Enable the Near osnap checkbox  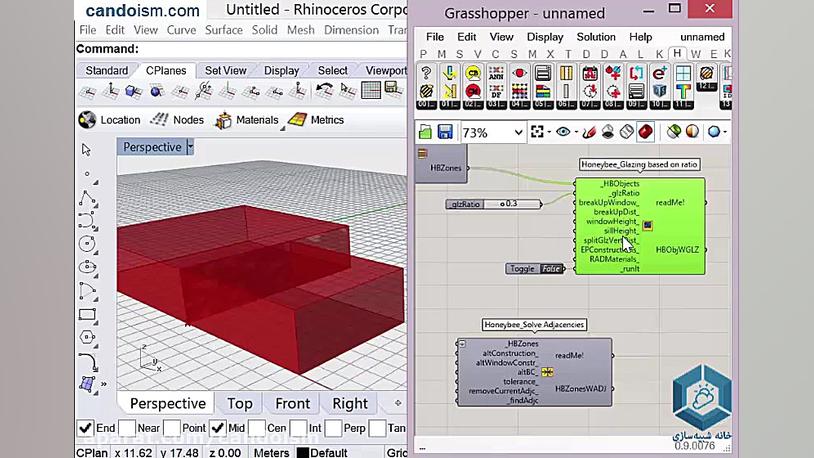[127, 428]
